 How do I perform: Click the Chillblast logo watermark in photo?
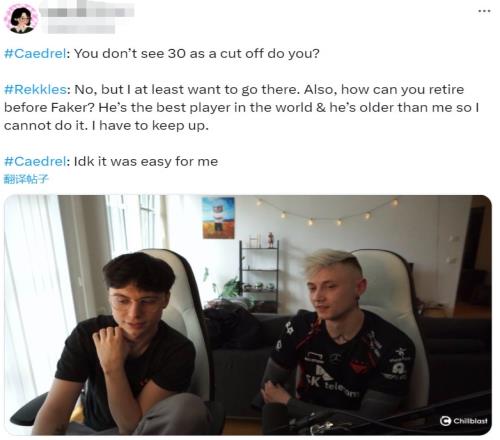pyautogui.click(x=463, y=421)
